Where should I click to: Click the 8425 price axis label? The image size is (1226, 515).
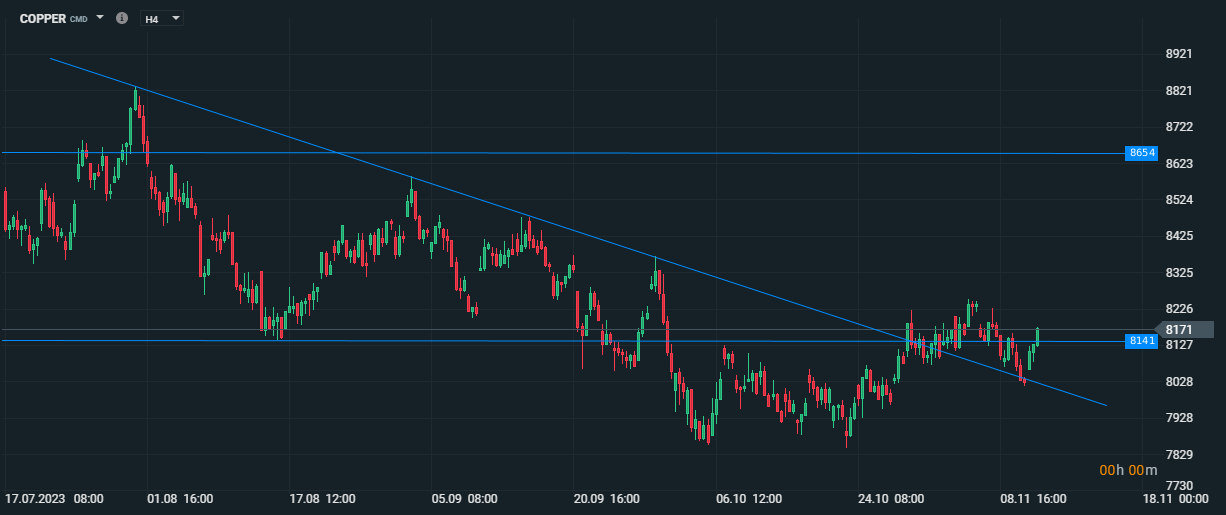1179,235
